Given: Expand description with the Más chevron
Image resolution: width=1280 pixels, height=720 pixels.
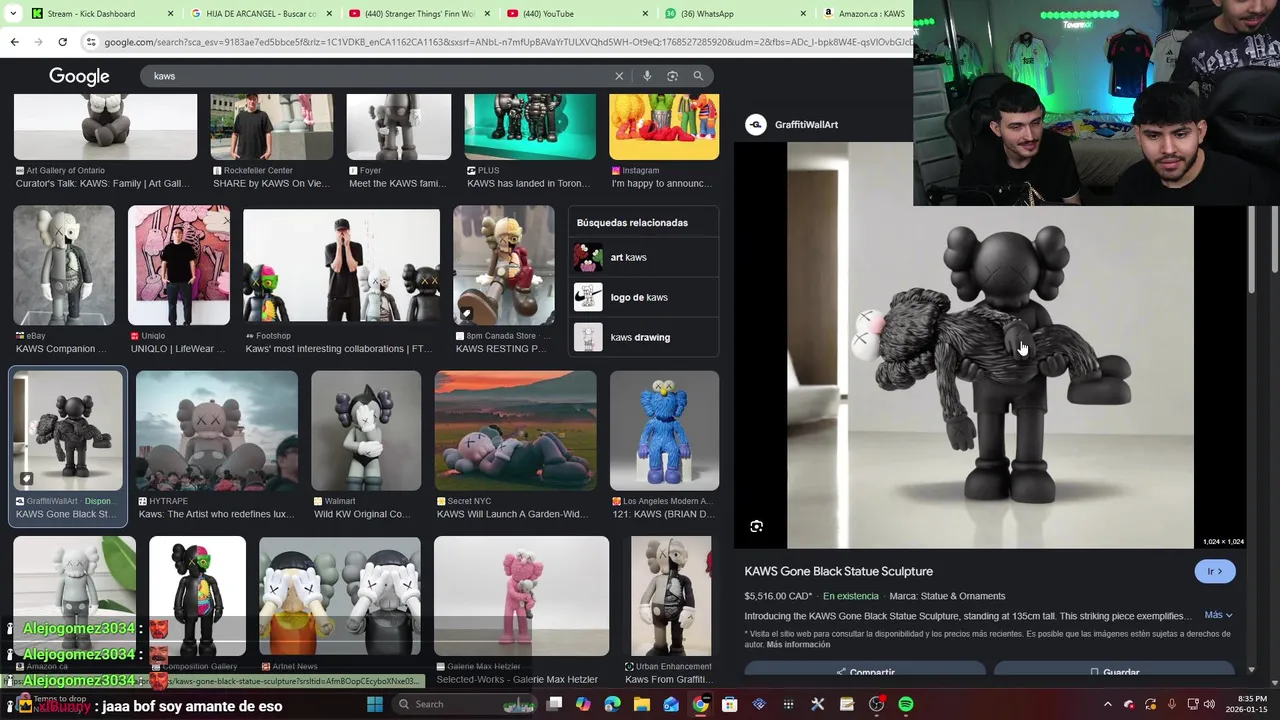Looking at the screenshot, I should pyautogui.click(x=1218, y=615).
